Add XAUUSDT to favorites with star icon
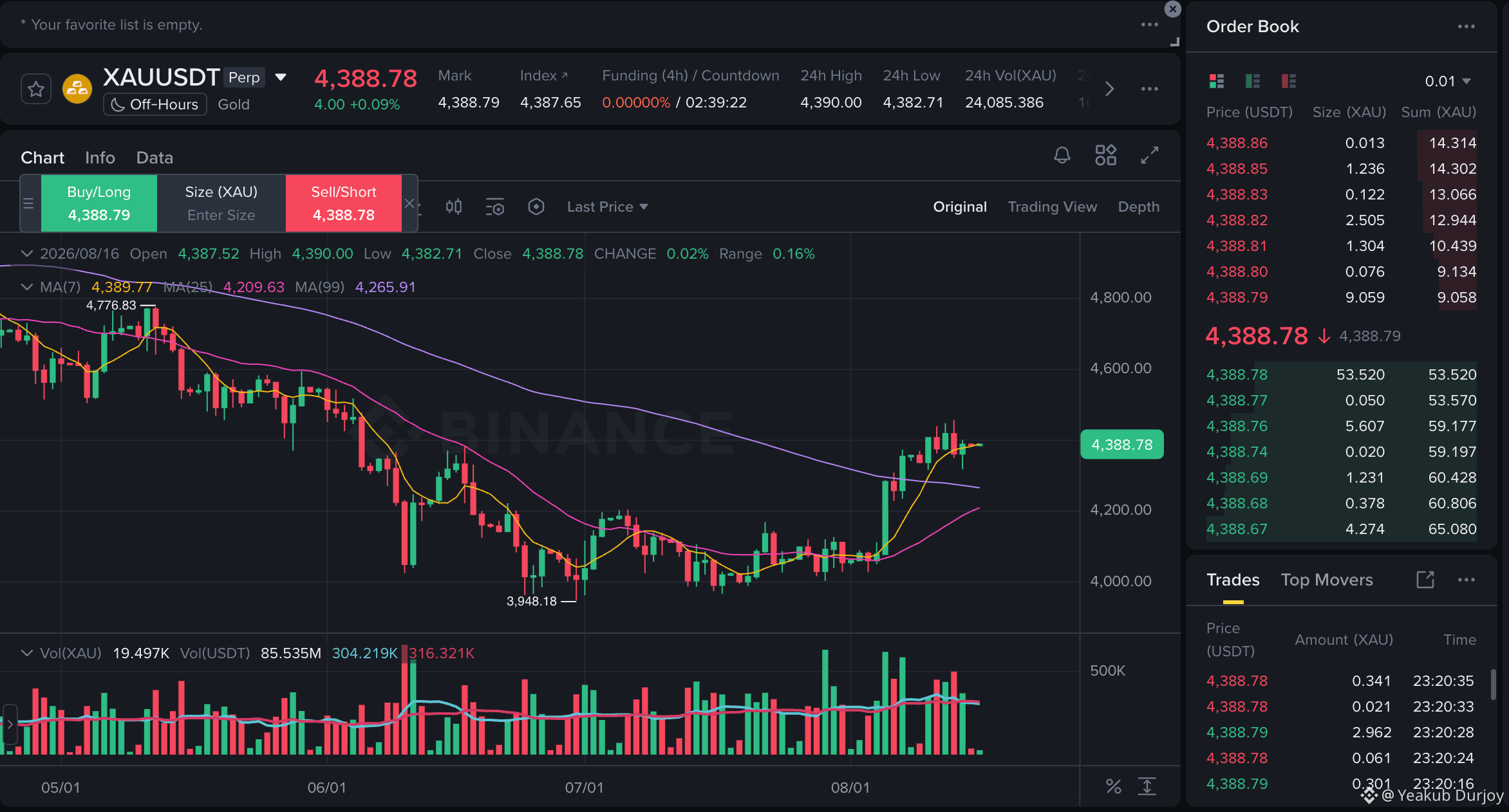The height and width of the screenshot is (812, 1509). point(36,89)
